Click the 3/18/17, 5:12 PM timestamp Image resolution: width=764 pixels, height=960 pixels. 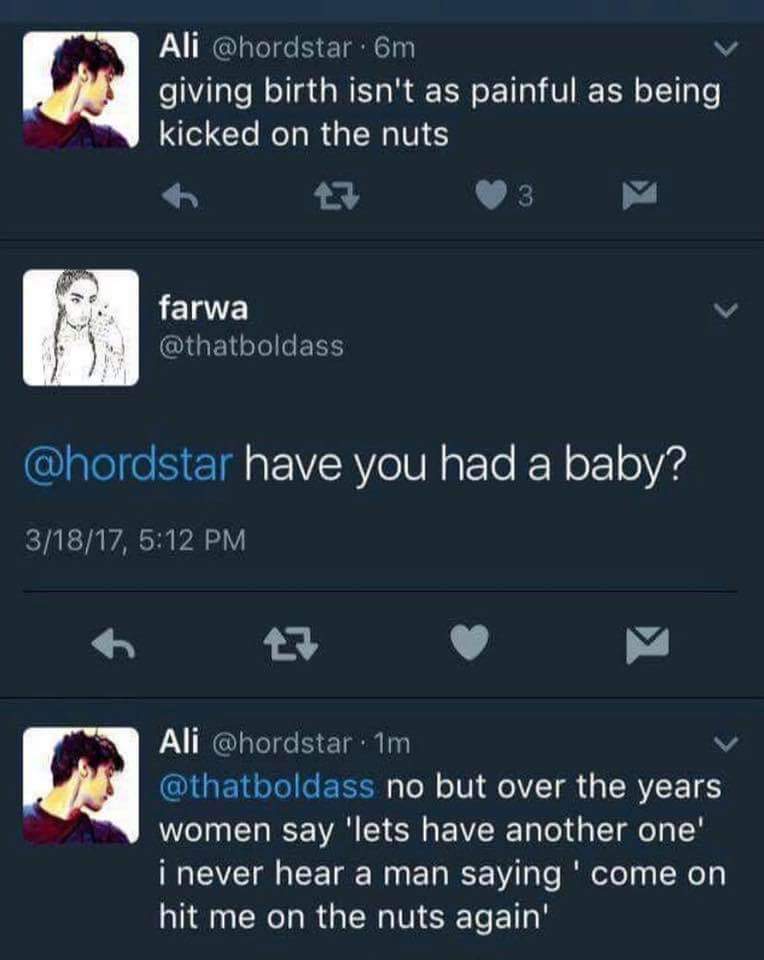pos(134,541)
